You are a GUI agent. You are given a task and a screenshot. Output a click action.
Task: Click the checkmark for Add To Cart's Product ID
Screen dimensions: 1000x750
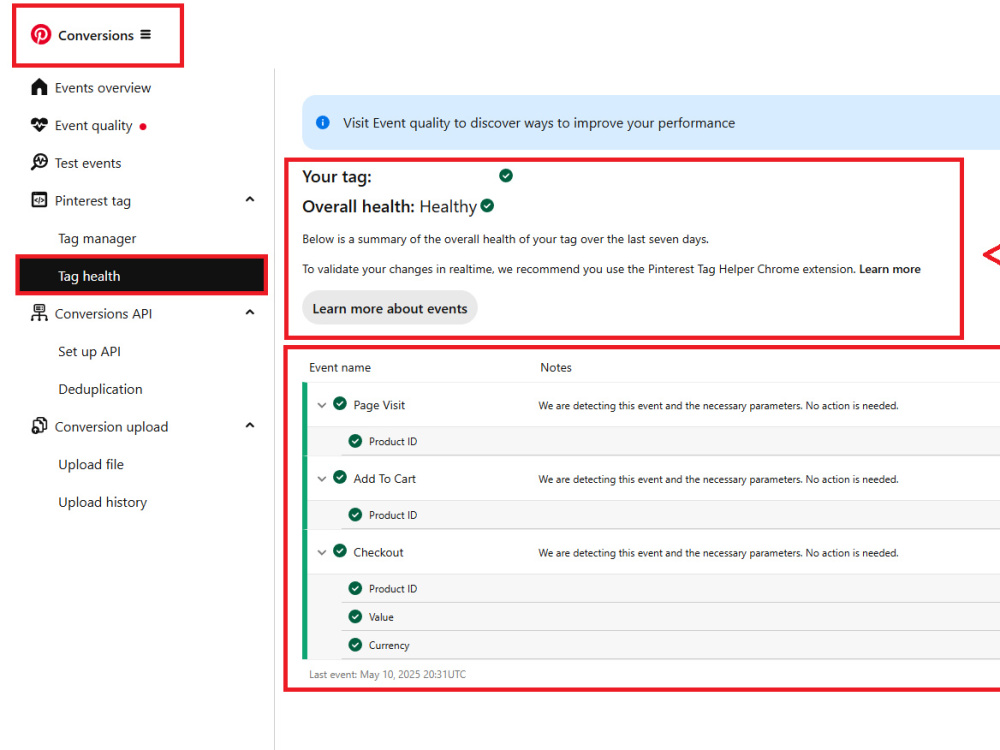(x=355, y=514)
